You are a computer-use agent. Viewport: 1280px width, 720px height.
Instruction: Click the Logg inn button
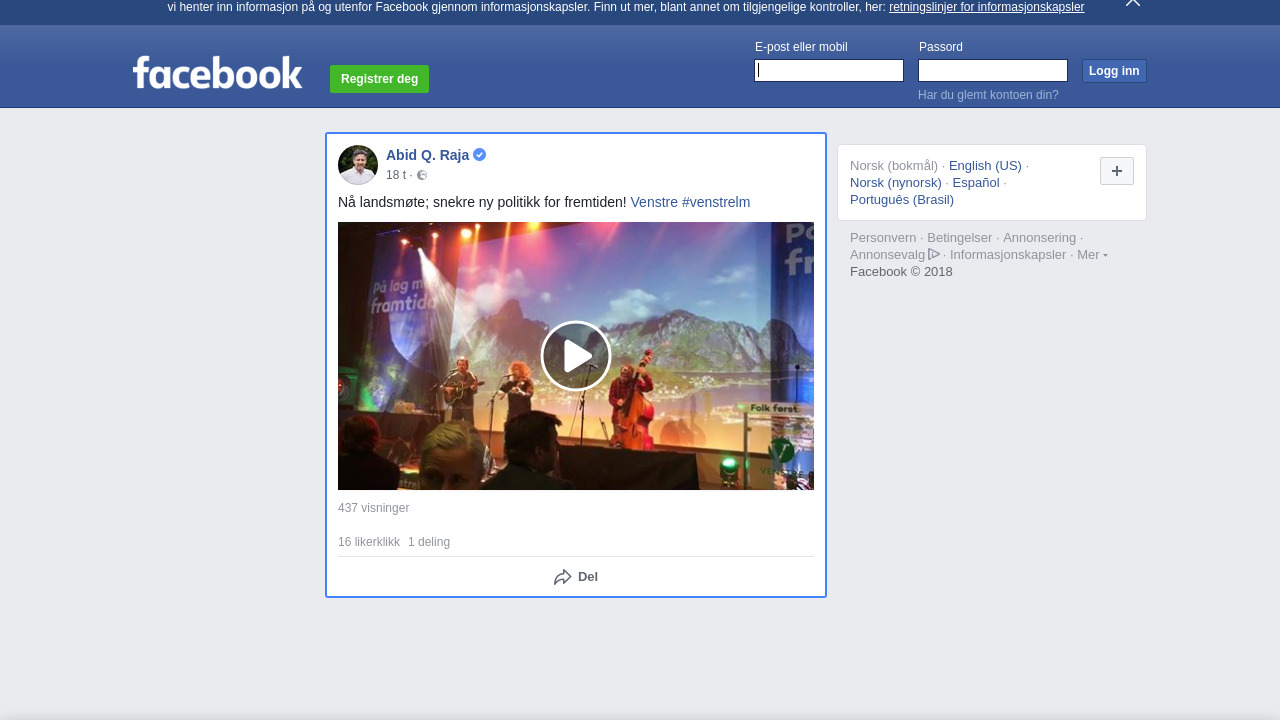tap(1114, 71)
